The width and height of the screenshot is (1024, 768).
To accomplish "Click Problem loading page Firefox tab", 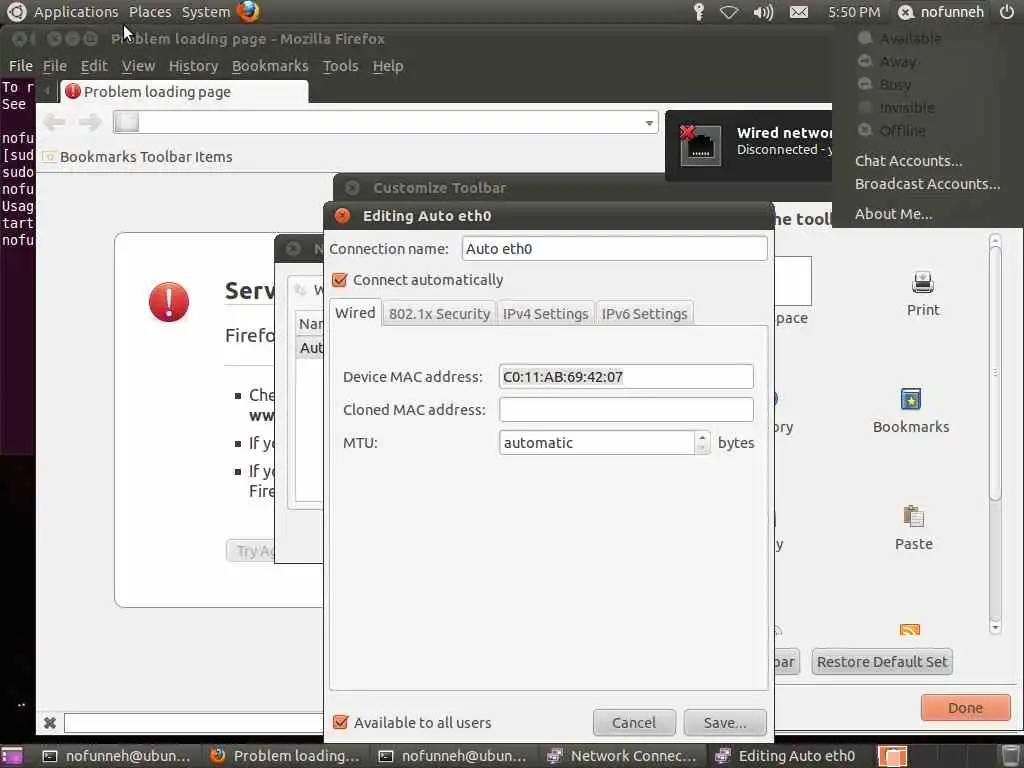I will click(184, 91).
